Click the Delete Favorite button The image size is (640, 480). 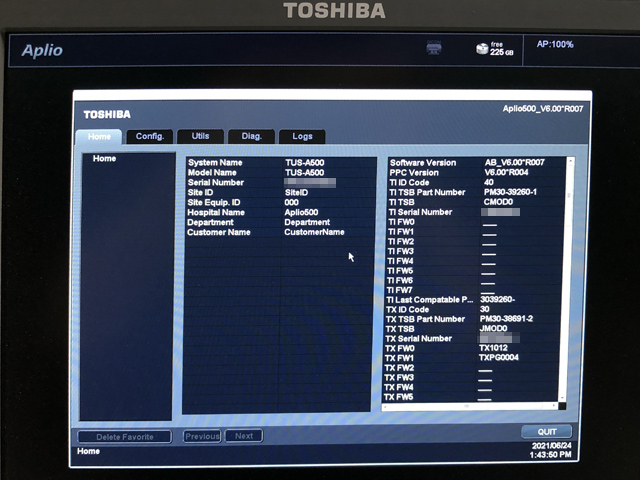[x=124, y=437]
